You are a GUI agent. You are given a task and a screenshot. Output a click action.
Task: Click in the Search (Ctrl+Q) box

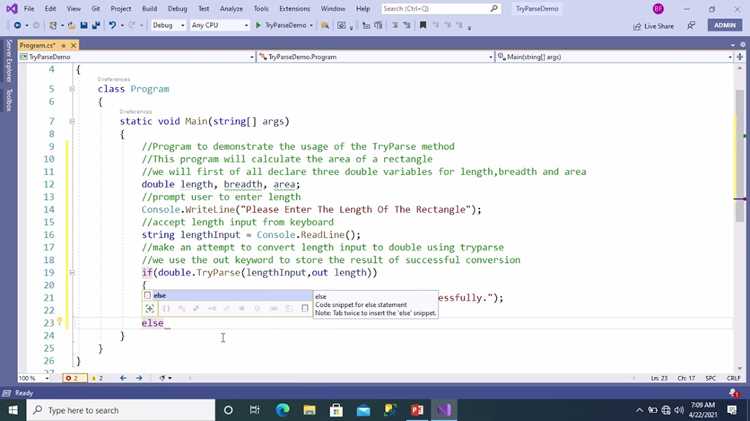441,9
